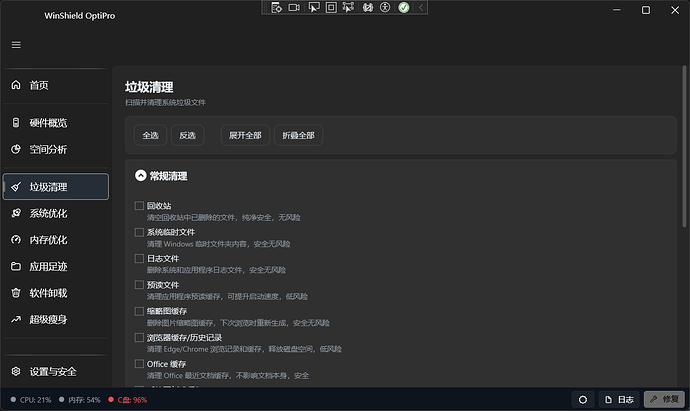Open 空间分析 page

click(55, 150)
